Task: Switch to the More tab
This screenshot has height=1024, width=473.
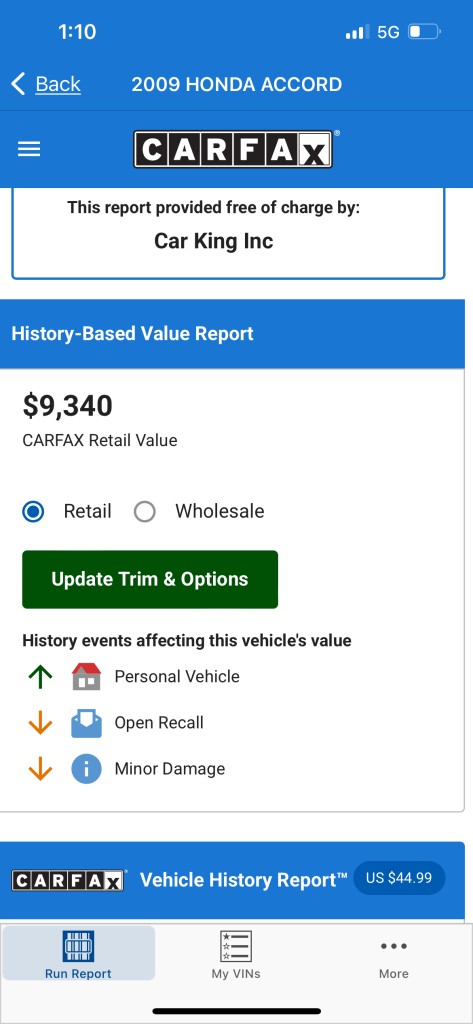Action: (394, 953)
